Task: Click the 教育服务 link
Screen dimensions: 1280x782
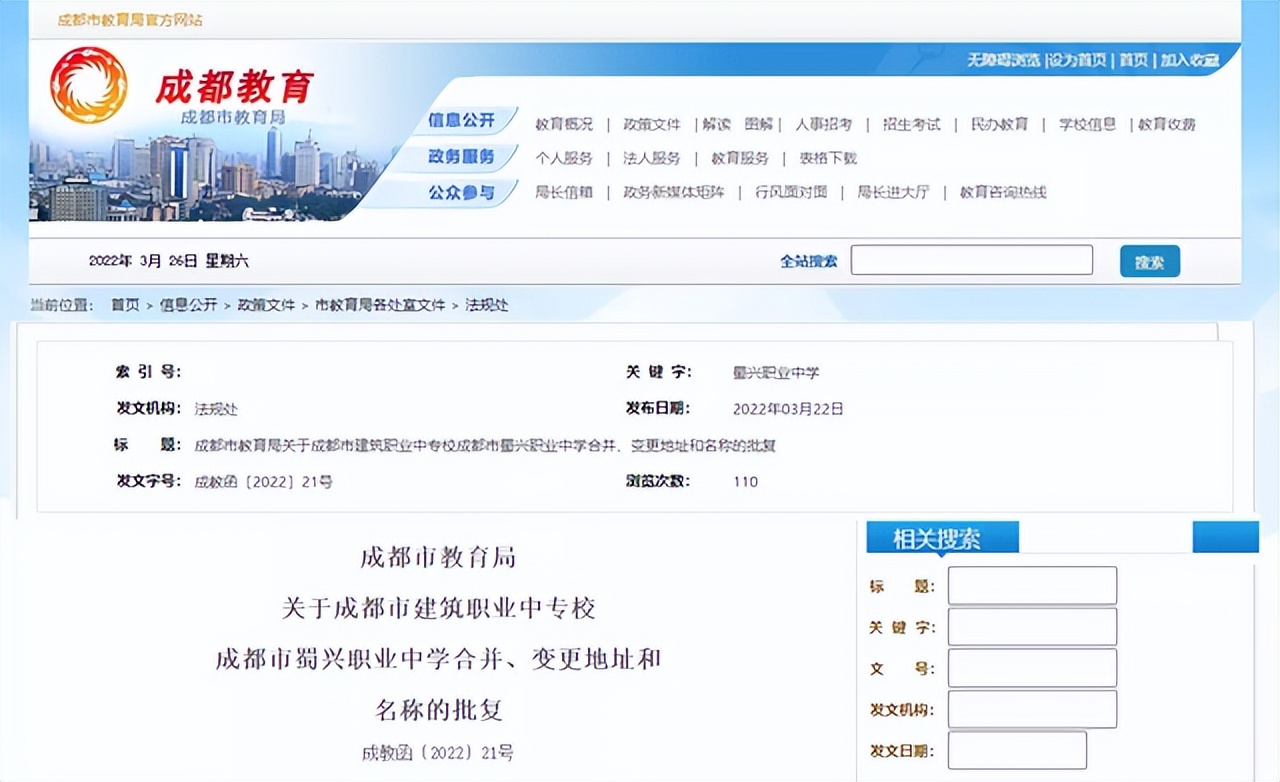Action: point(740,158)
